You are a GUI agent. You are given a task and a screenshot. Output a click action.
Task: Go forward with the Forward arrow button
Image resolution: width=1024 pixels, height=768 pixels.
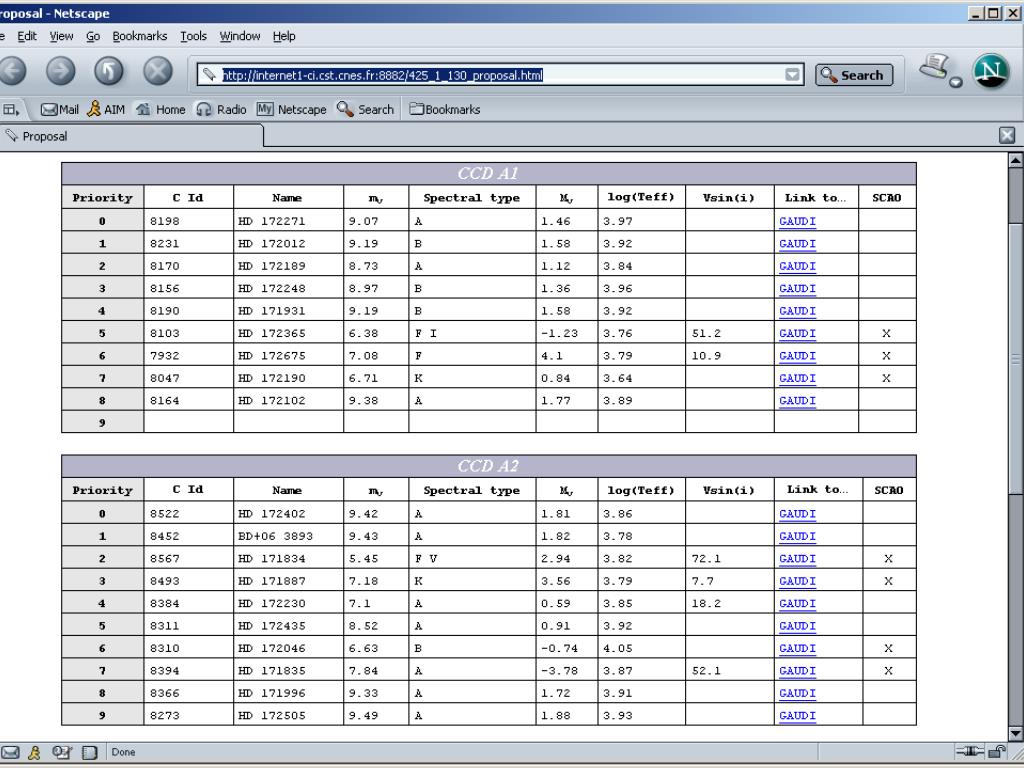pos(61,71)
